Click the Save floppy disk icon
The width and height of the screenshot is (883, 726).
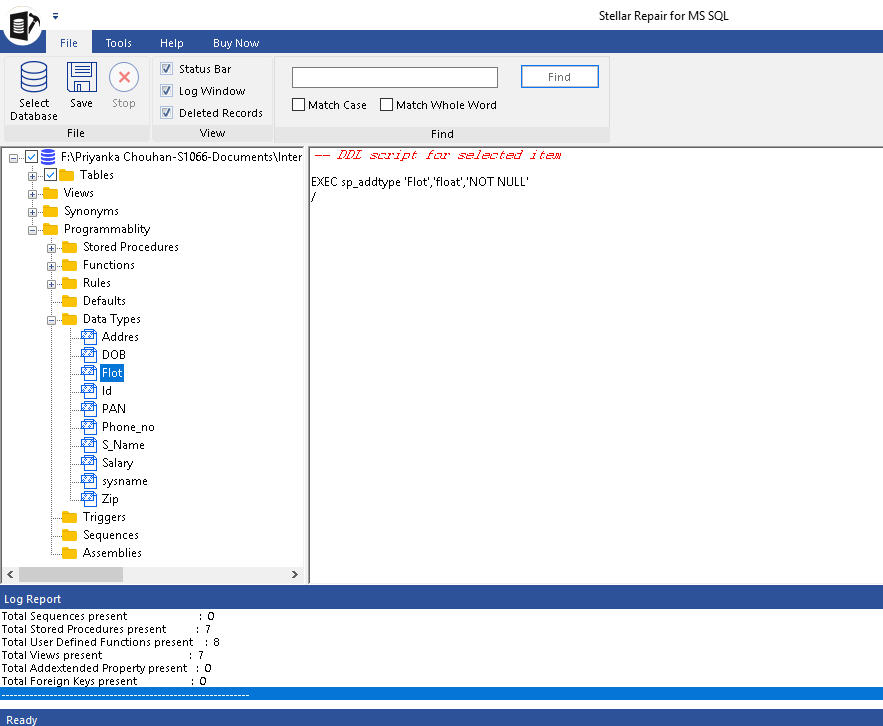(82, 77)
